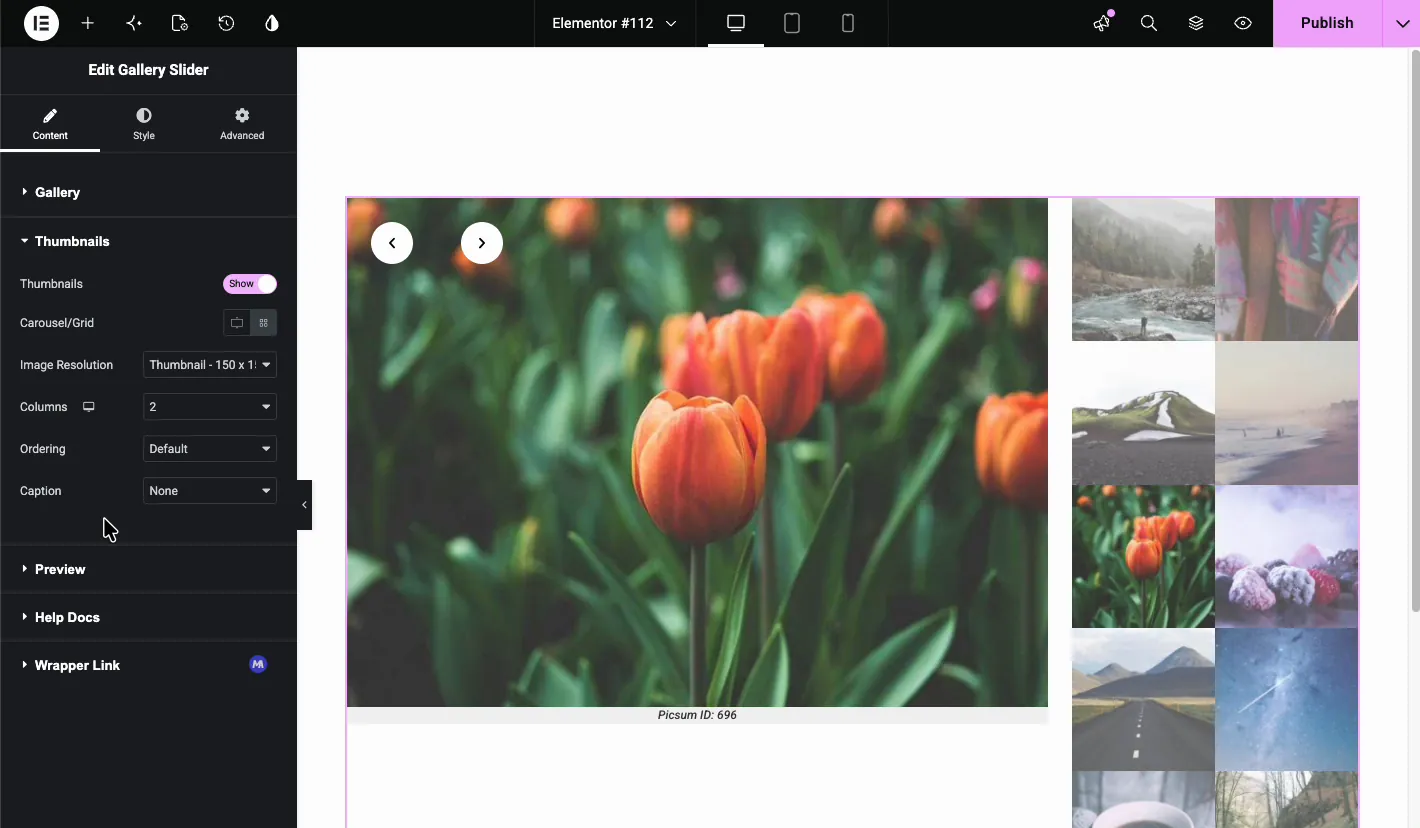The height and width of the screenshot is (828, 1420).
Task: Select the snowy green hill thumbnail
Action: tap(1143, 413)
